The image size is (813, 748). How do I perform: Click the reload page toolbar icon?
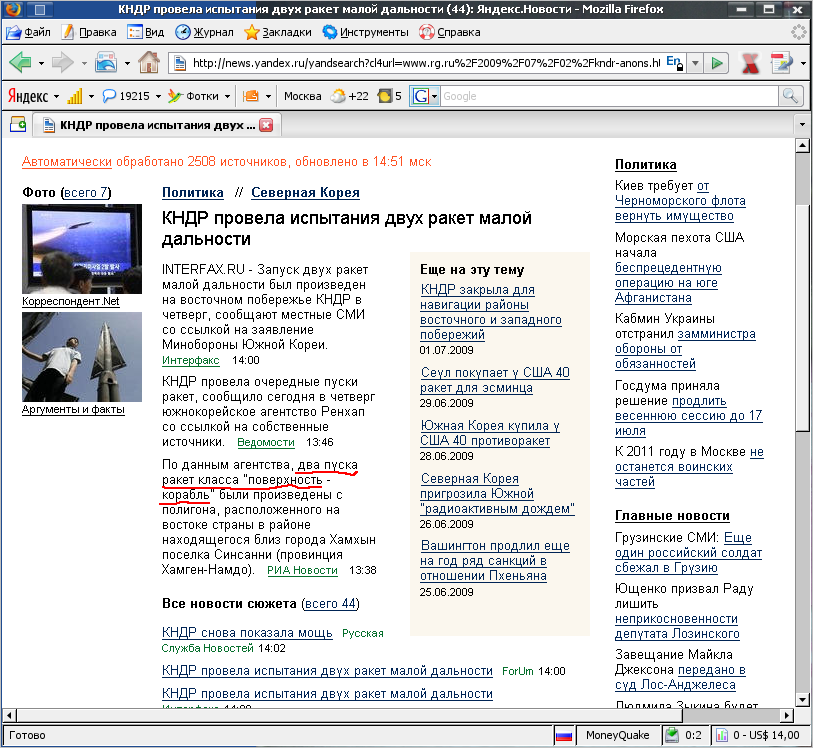(106, 63)
